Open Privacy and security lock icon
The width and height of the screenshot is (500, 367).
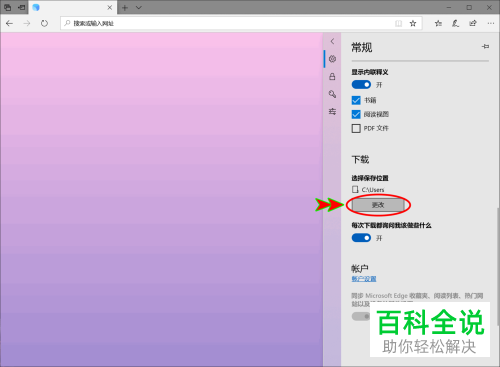click(332, 77)
